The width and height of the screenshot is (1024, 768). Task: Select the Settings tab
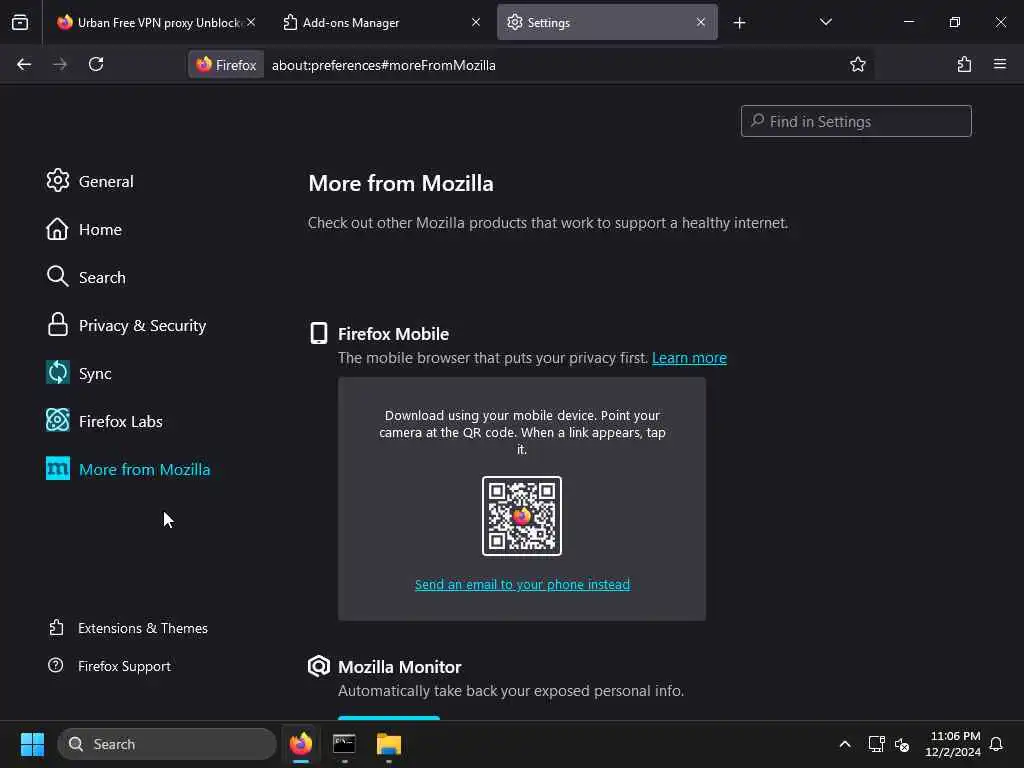pyautogui.click(x=607, y=23)
